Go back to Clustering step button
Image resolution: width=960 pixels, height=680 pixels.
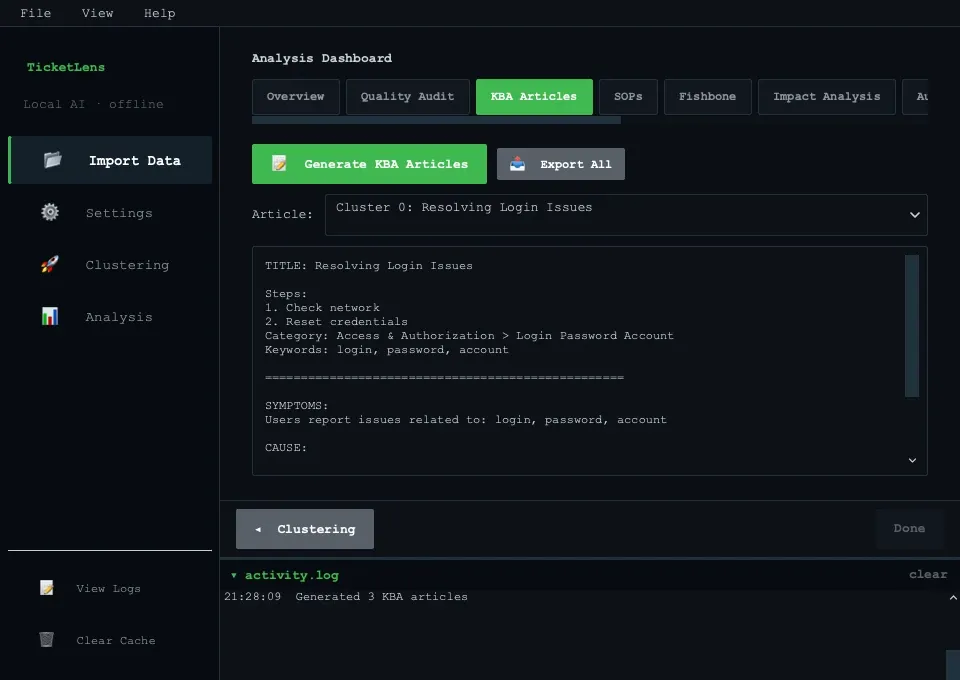tap(305, 529)
